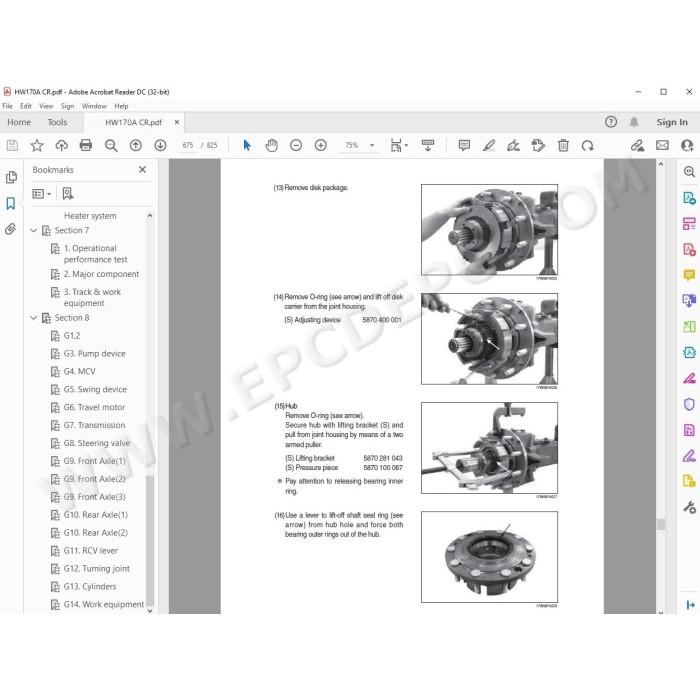
Task: Open bookmark G12. Turning joint
Action: point(96,568)
